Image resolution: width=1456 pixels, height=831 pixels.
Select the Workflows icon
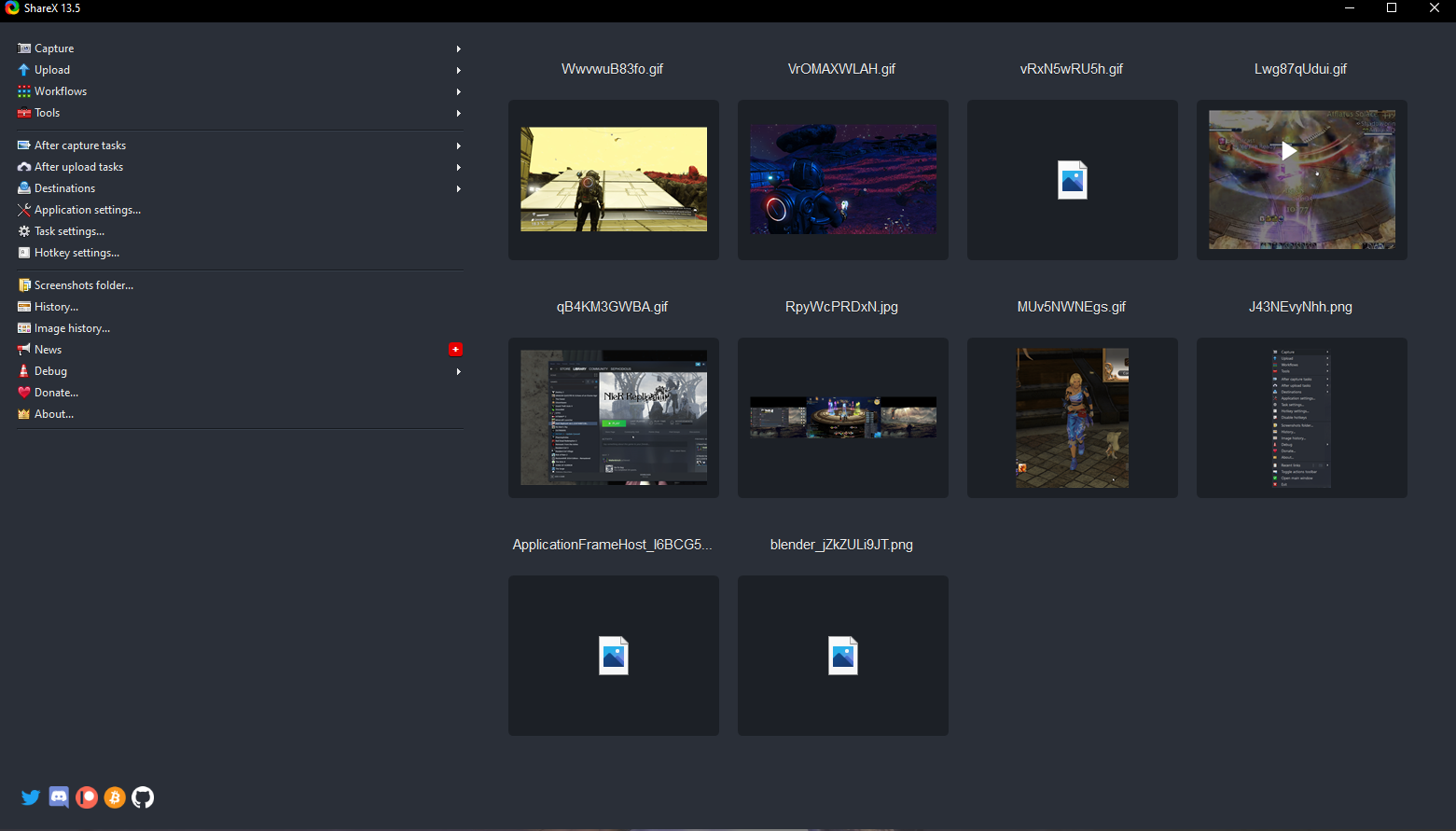click(x=23, y=90)
